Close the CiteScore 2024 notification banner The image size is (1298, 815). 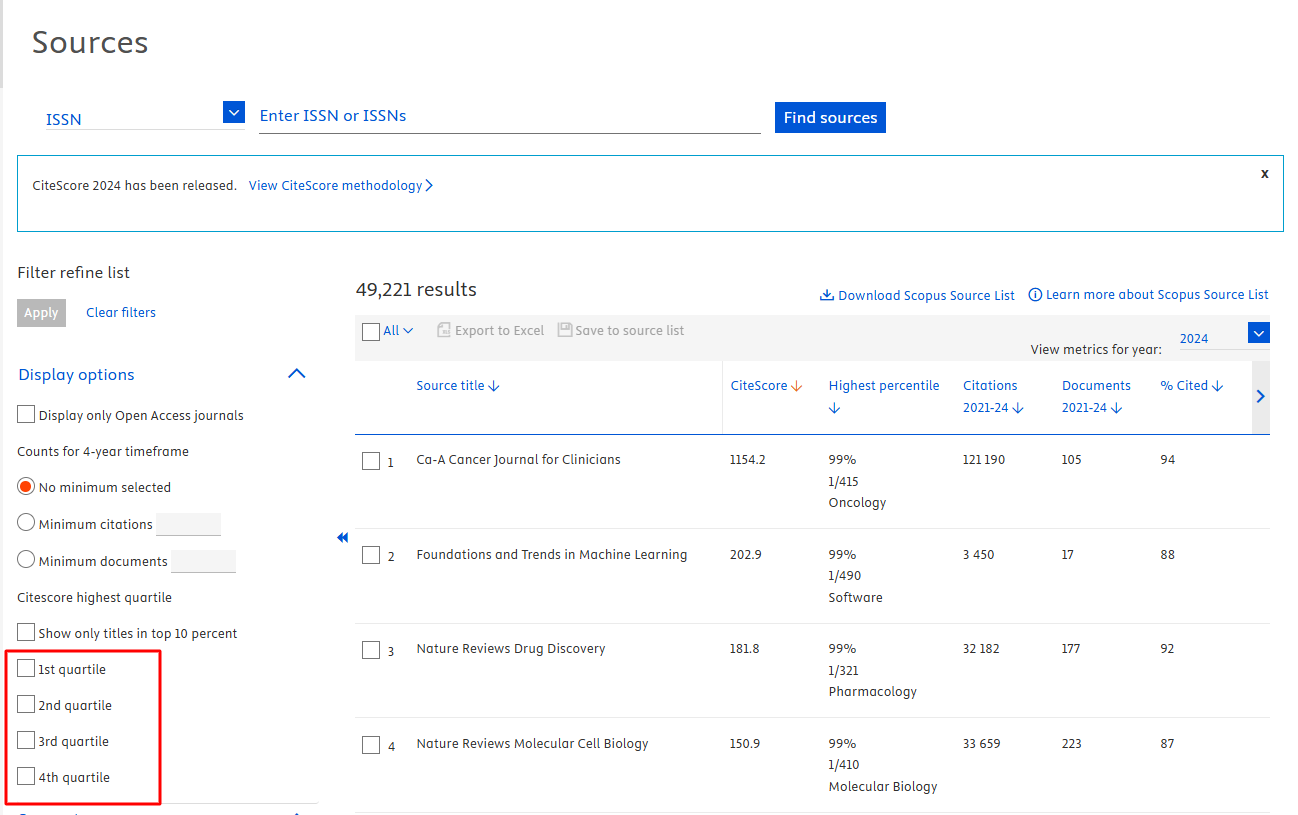[x=1264, y=173]
